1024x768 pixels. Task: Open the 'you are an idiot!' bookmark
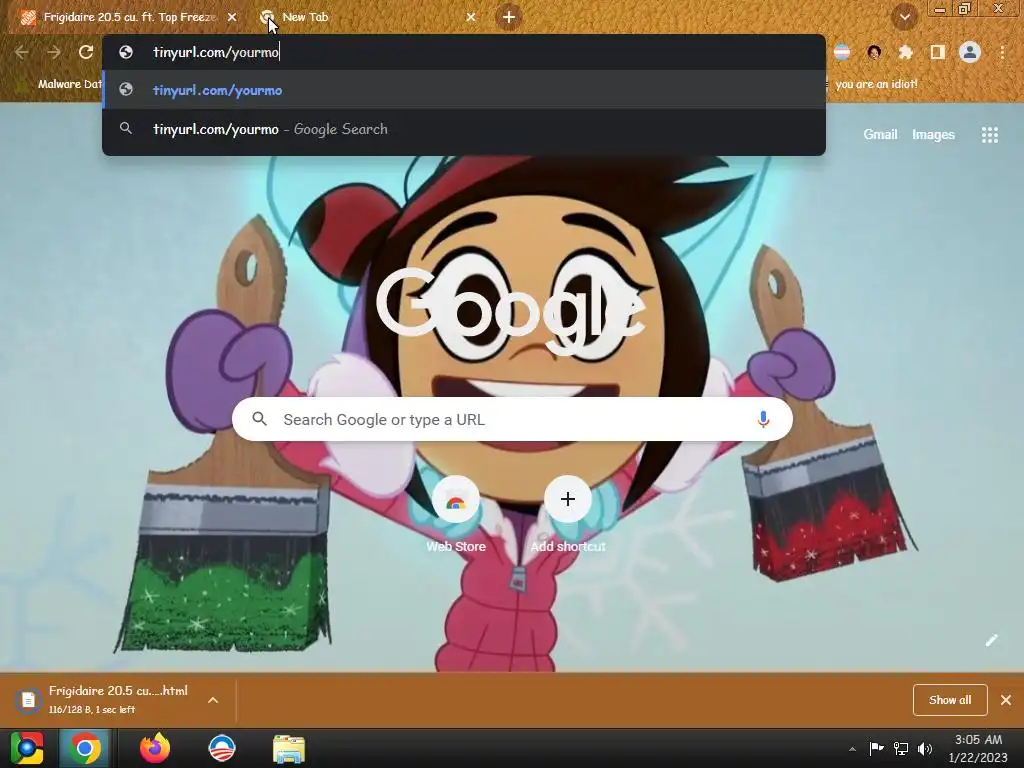[x=876, y=84]
